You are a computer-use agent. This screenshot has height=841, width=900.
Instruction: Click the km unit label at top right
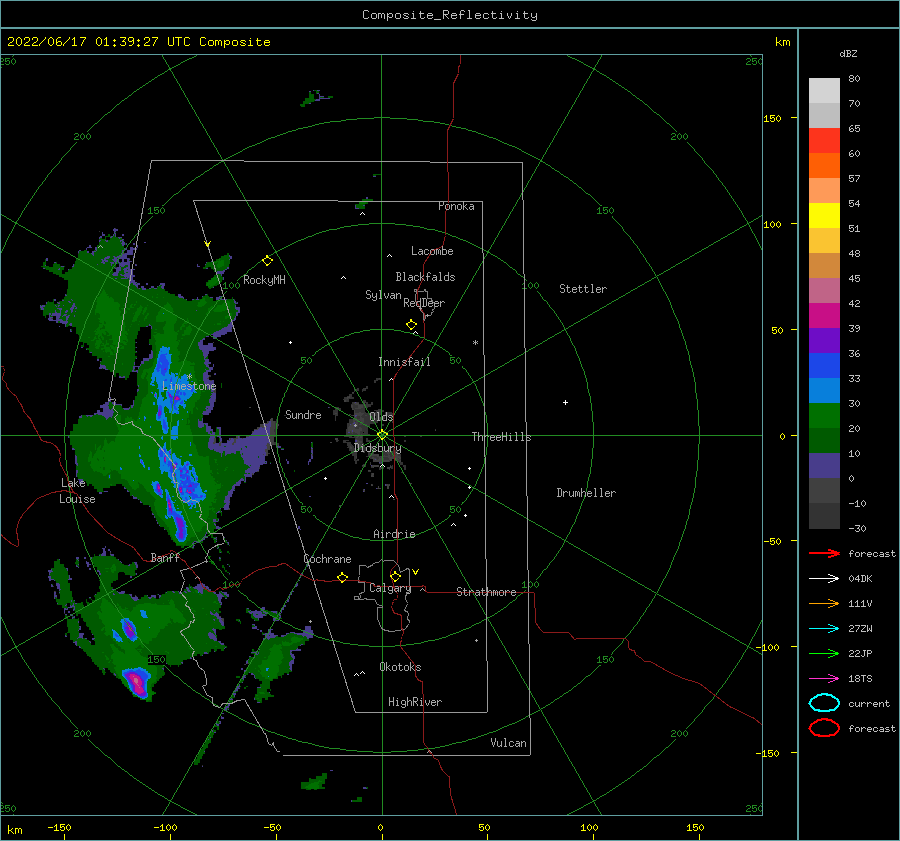pos(782,42)
